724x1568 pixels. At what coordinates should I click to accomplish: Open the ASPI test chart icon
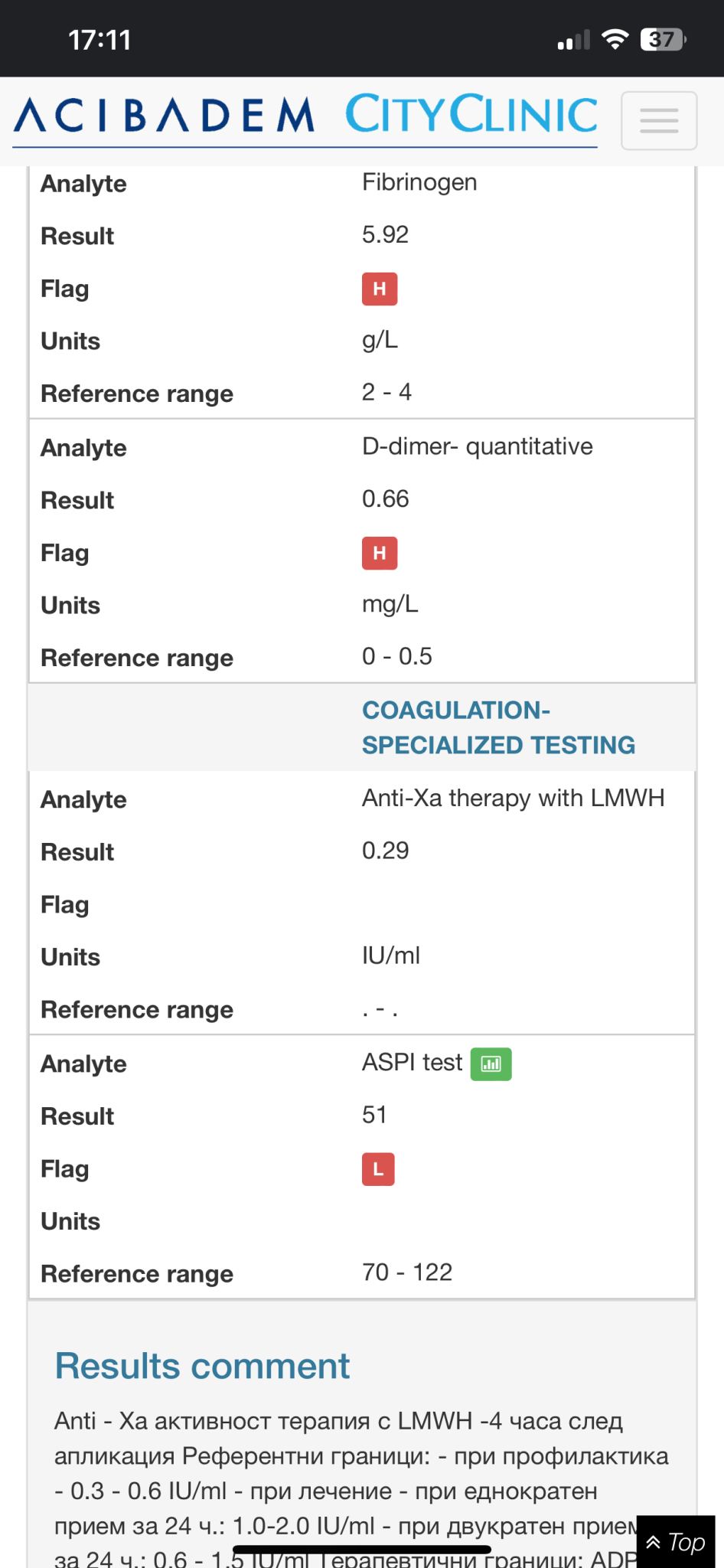[491, 1063]
